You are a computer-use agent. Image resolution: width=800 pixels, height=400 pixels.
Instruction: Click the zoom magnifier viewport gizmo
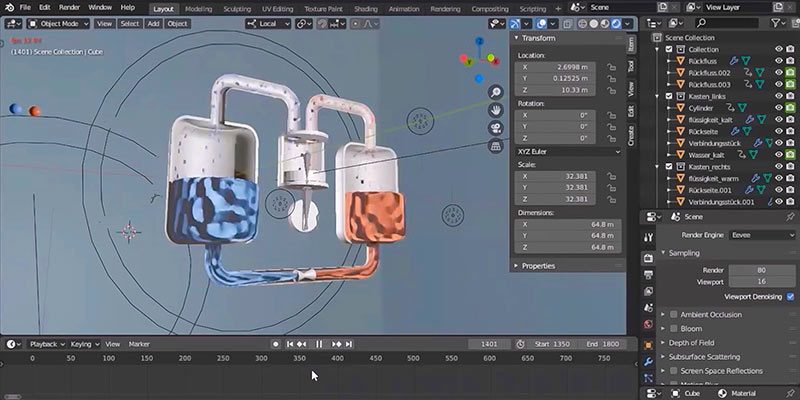pyautogui.click(x=495, y=92)
